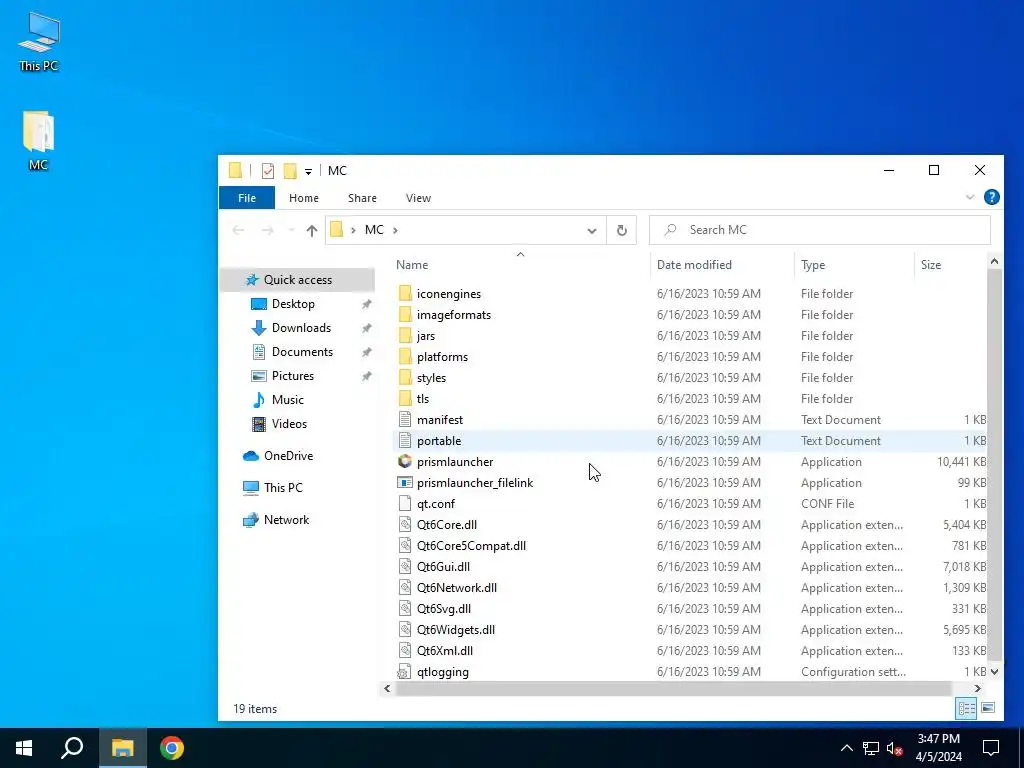
Task: Select Network in the navigation pane
Action: click(x=286, y=520)
